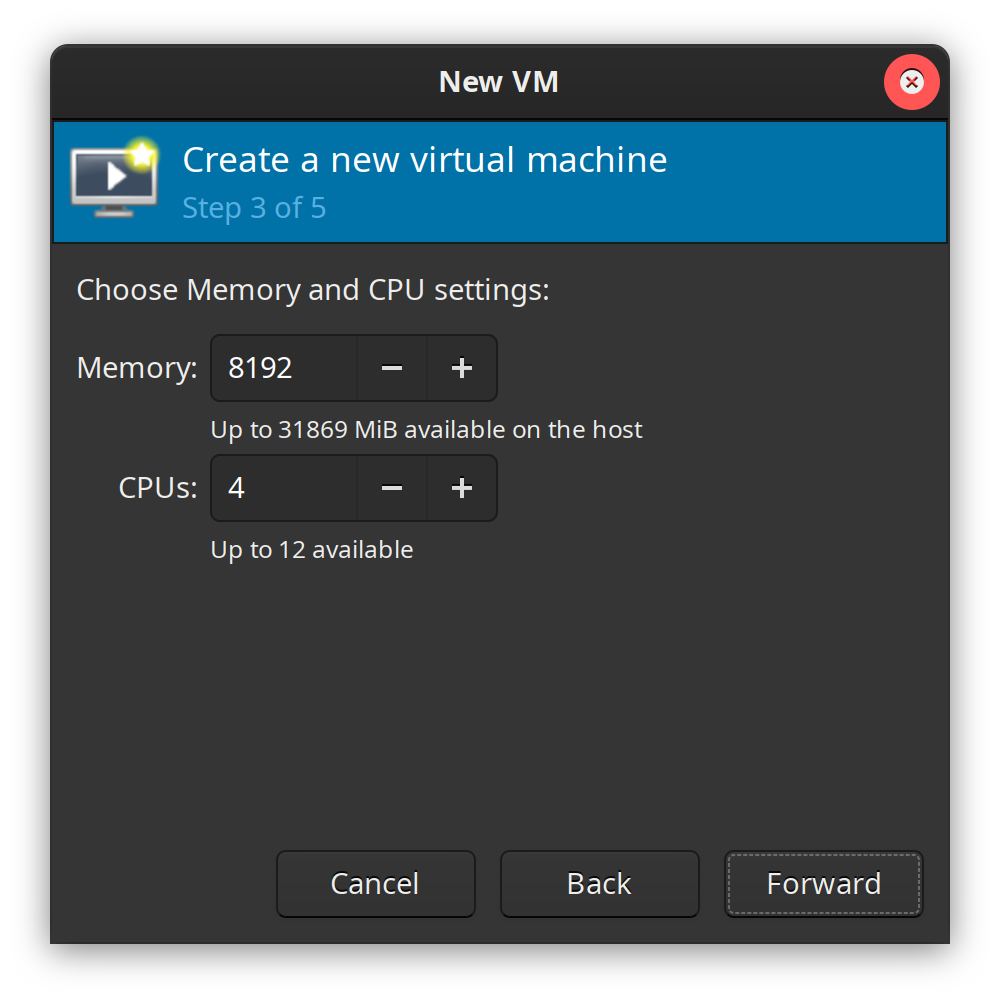
Task: Increase Memory with the plus button
Action: tap(461, 368)
